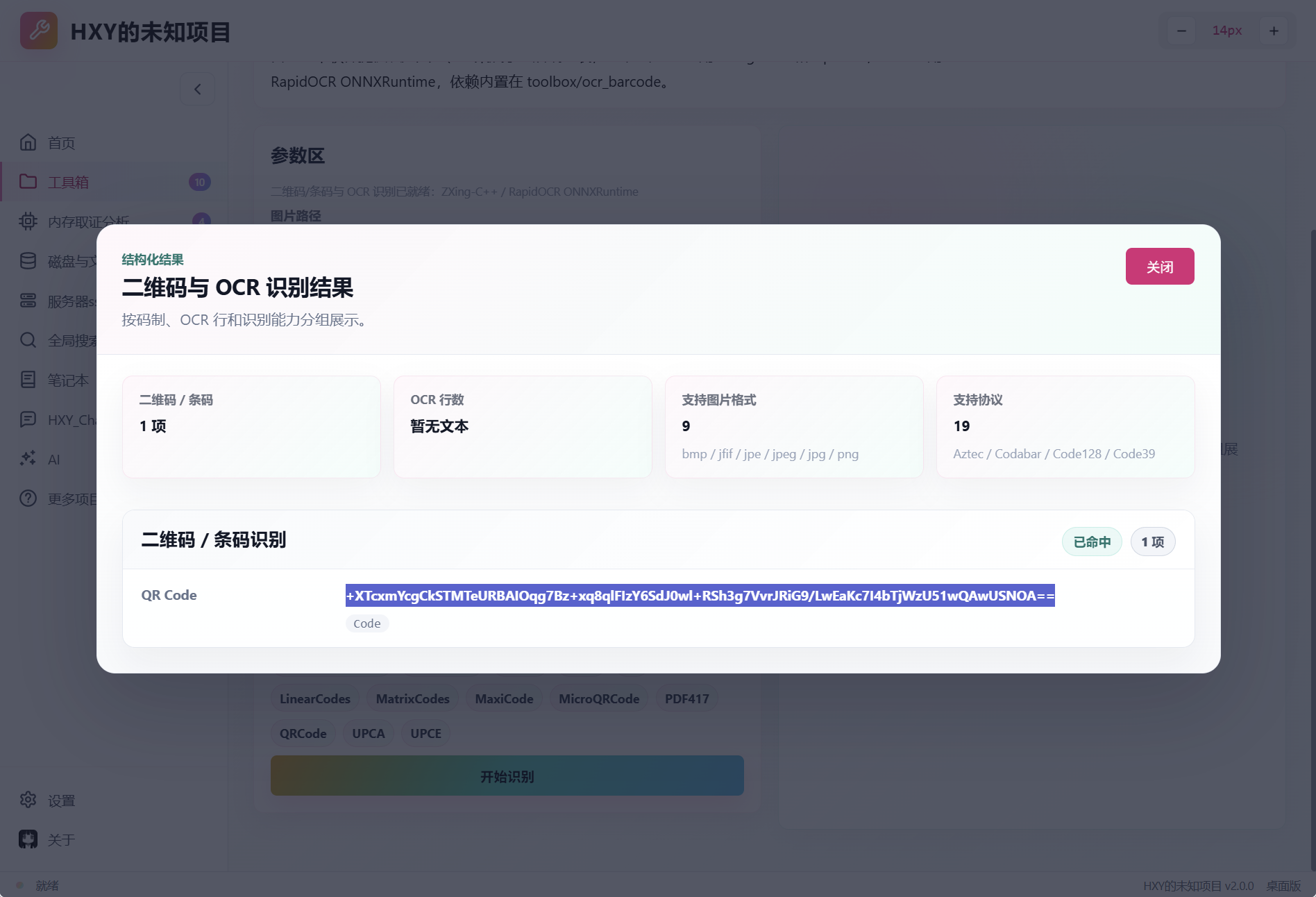Image resolution: width=1316 pixels, height=897 pixels.
Task: Click the disk database icon
Action: 28,261
